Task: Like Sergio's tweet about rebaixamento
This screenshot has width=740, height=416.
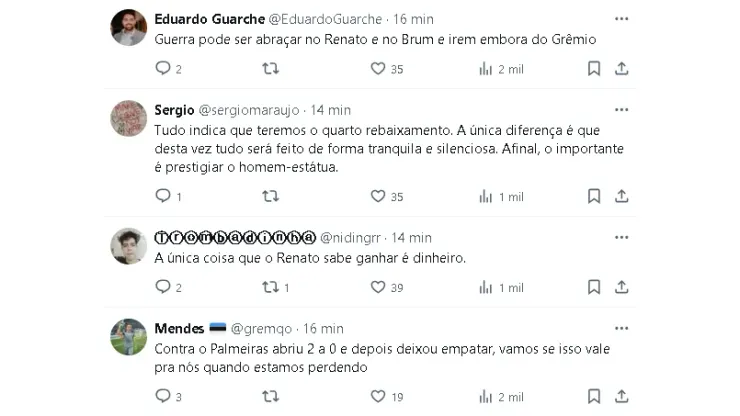Action: [378, 197]
